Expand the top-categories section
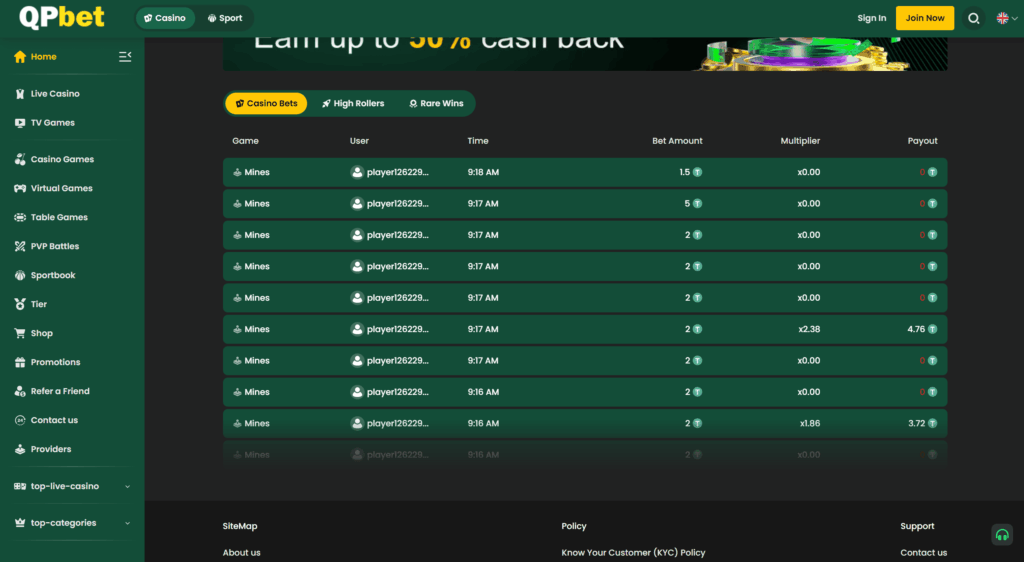Viewport: 1024px width, 562px height. [127, 523]
